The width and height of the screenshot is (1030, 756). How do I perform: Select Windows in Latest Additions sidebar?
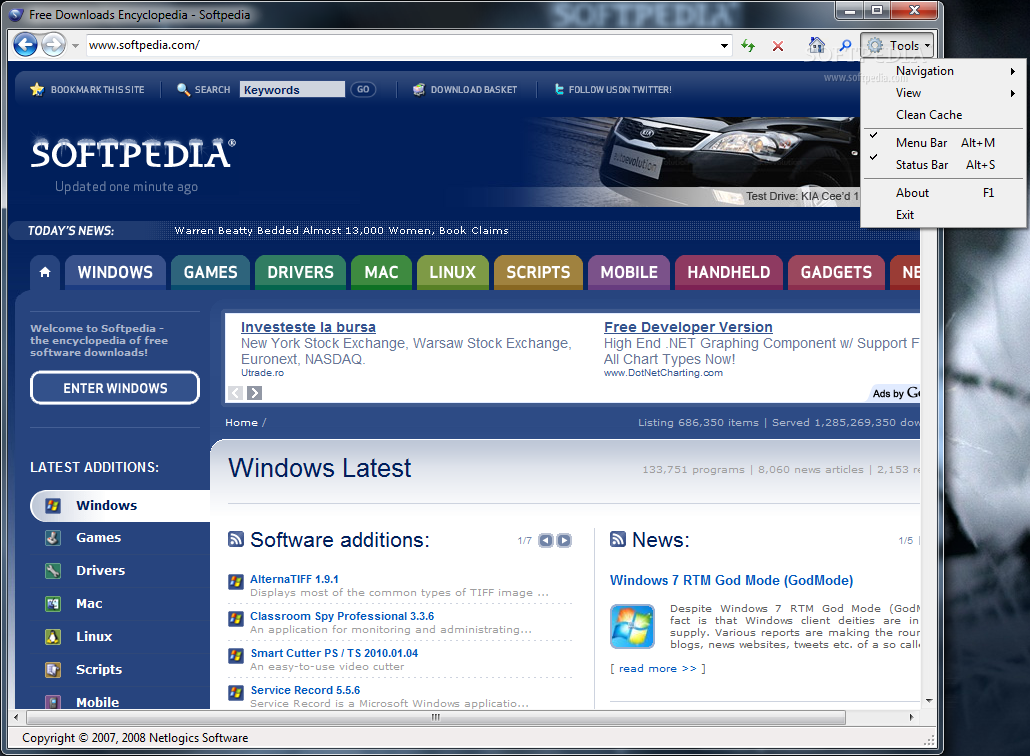click(x=120, y=505)
